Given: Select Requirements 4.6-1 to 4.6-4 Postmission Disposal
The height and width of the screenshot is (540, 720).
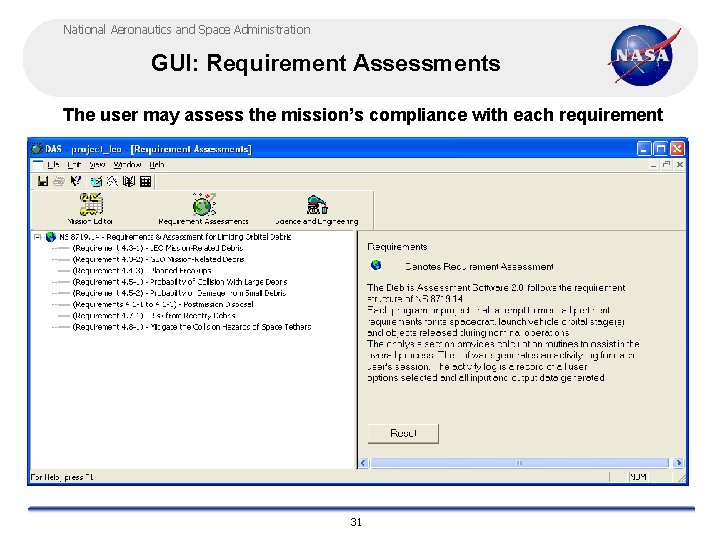Looking at the screenshot, I should pos(163,304).
